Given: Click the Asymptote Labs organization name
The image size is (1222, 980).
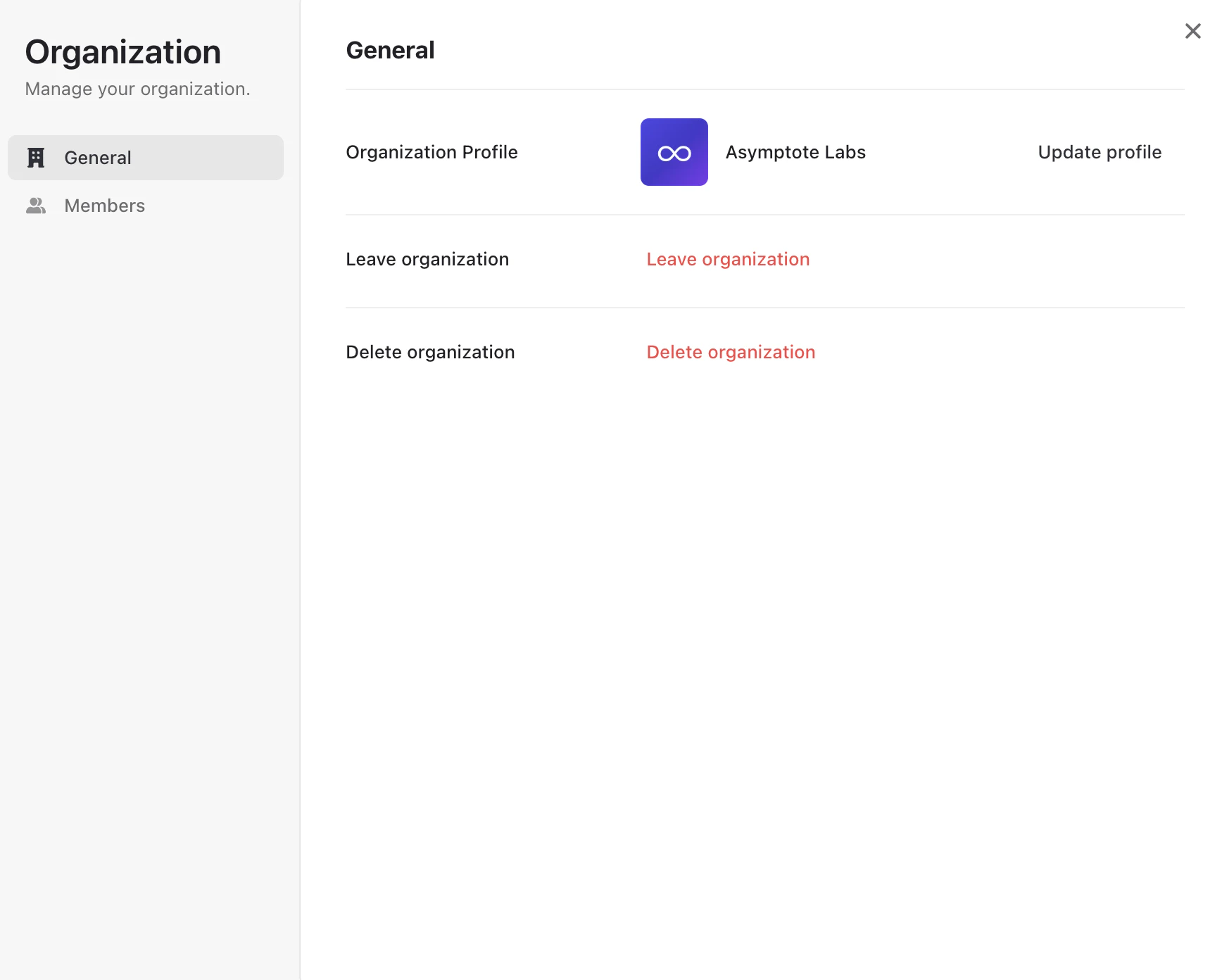Looking at the screenshot, I should pyautogui.click(x=795, y=152).
